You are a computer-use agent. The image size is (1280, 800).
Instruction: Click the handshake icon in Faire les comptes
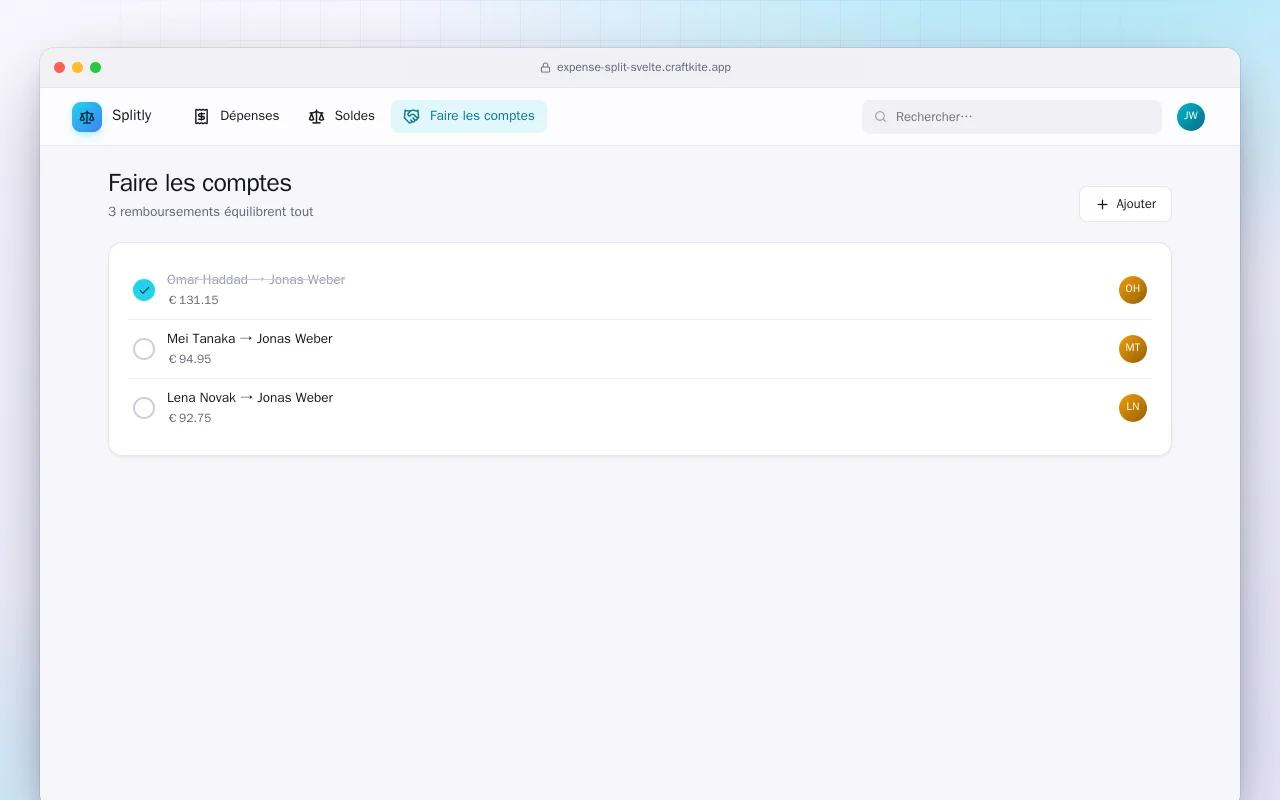coord(411,116)
